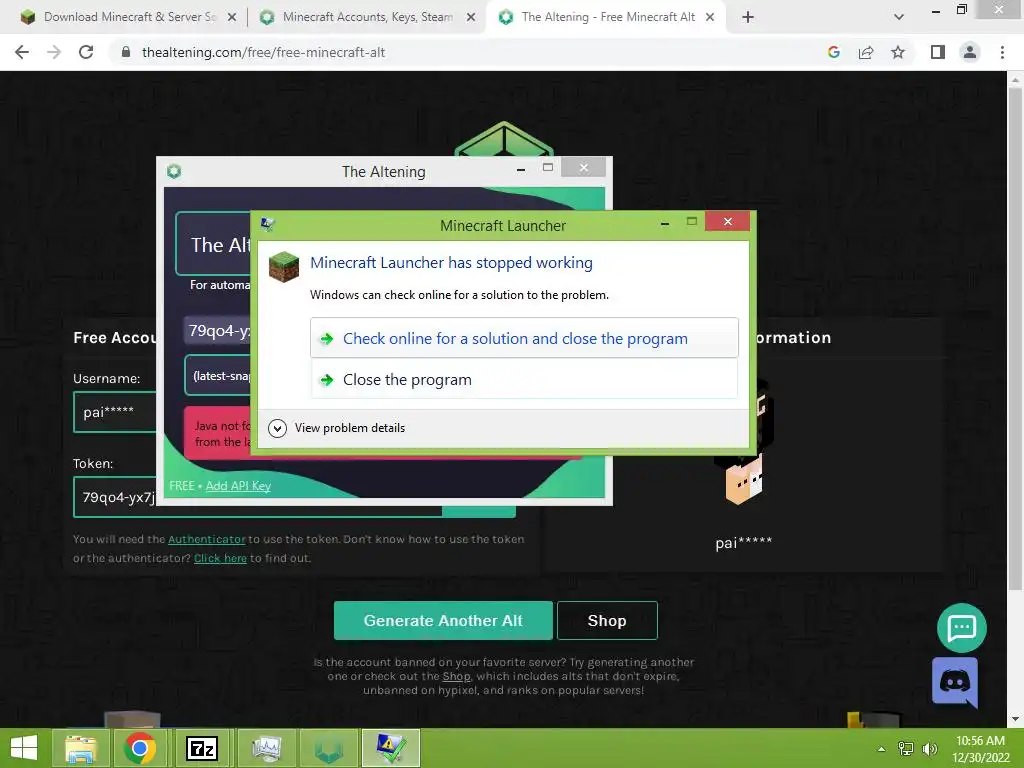Open Google icon in address bar
This screenshot has height=768, width=1024.
click(x=833, y=52)
